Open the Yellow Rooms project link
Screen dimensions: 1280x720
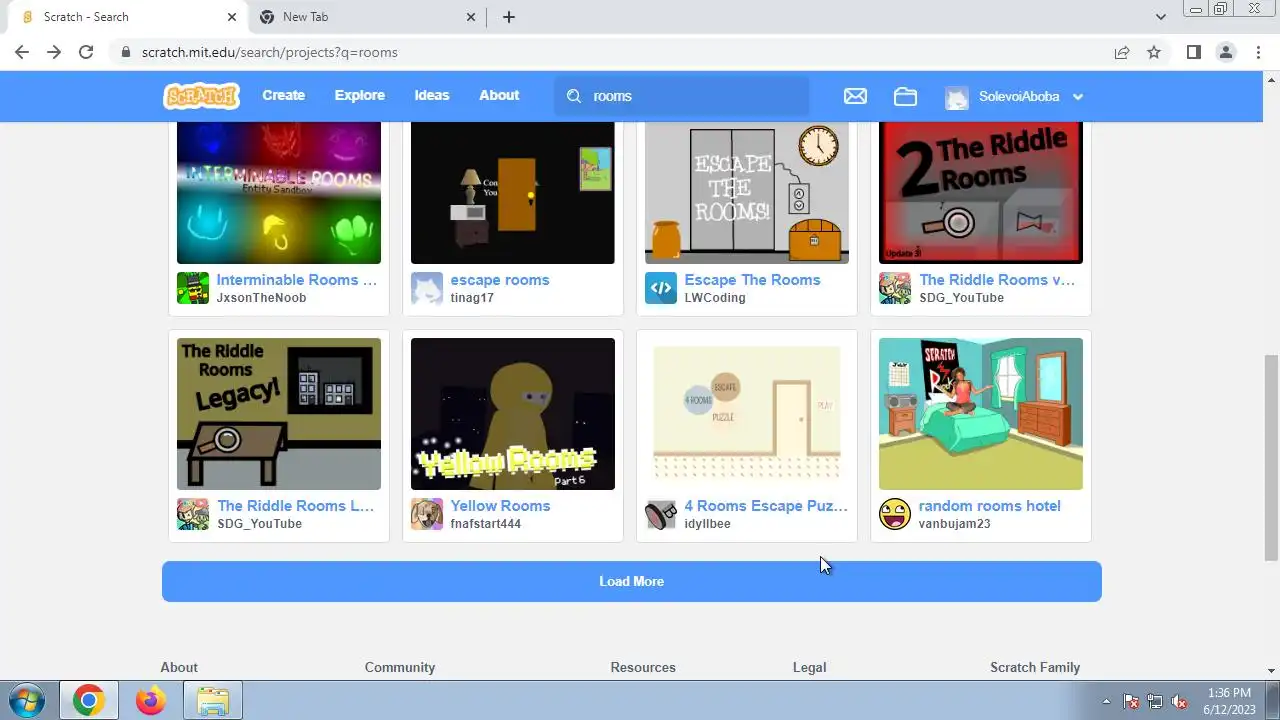click(x=500, y=506)
